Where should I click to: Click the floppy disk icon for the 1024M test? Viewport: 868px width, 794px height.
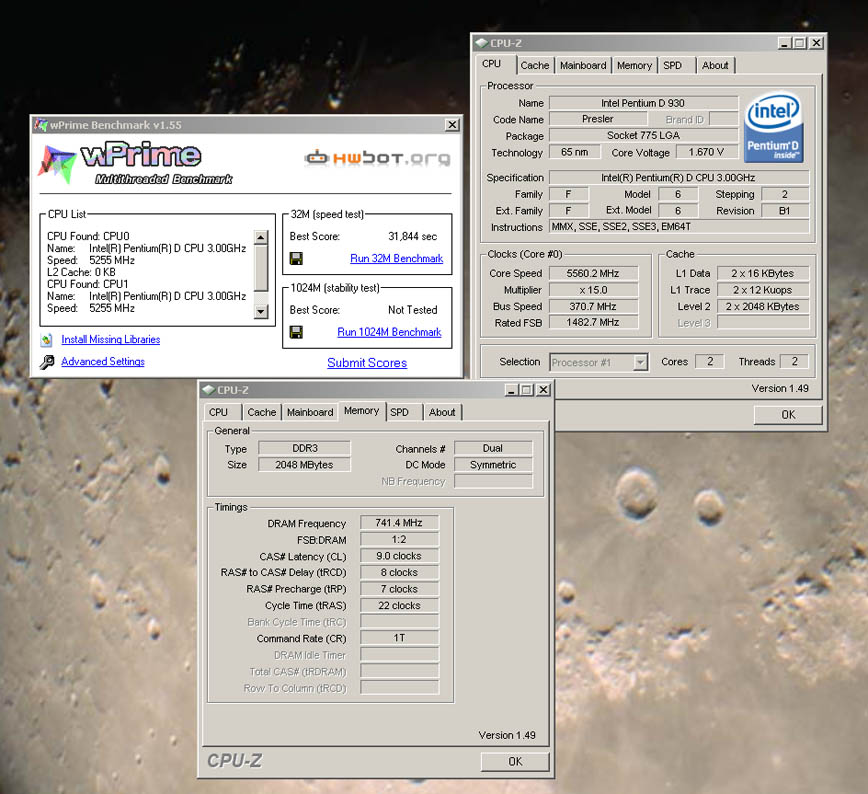click(x=296, y=332)
